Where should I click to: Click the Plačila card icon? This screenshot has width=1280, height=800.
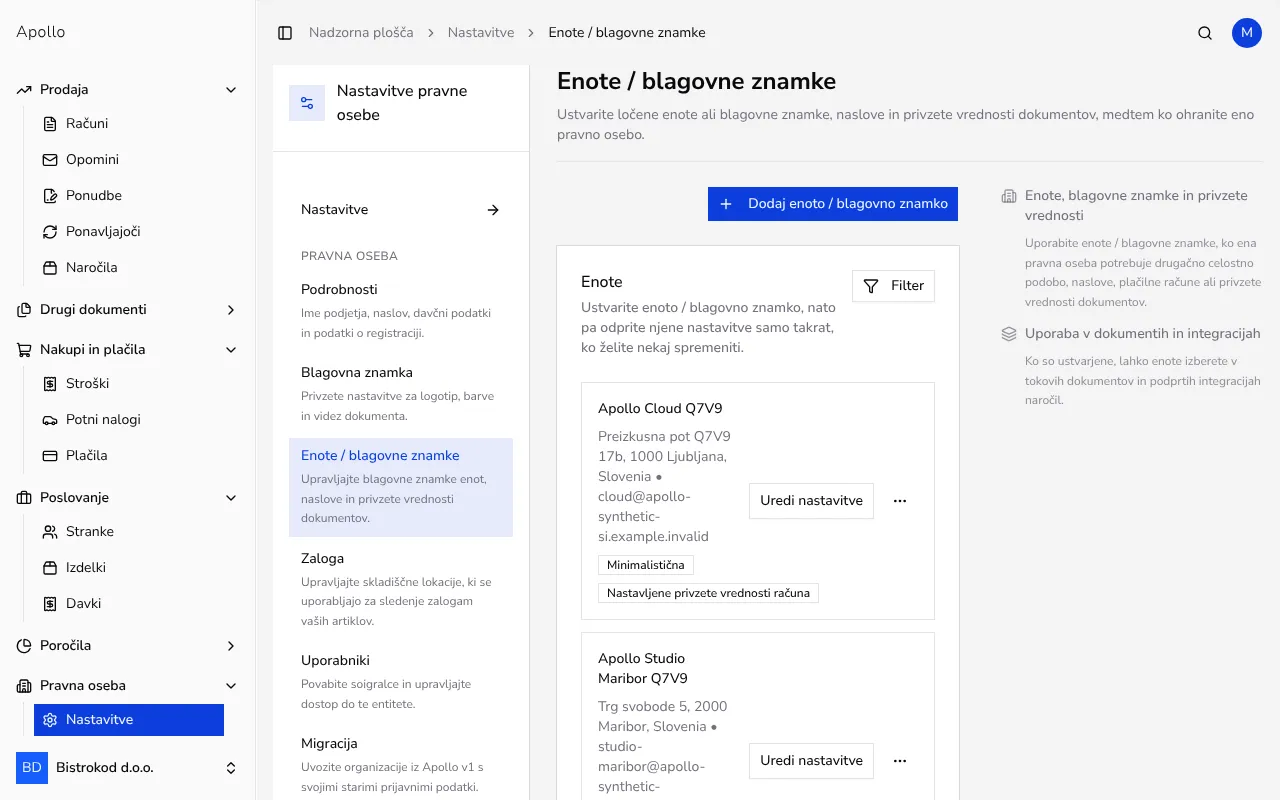coord(50,456)
